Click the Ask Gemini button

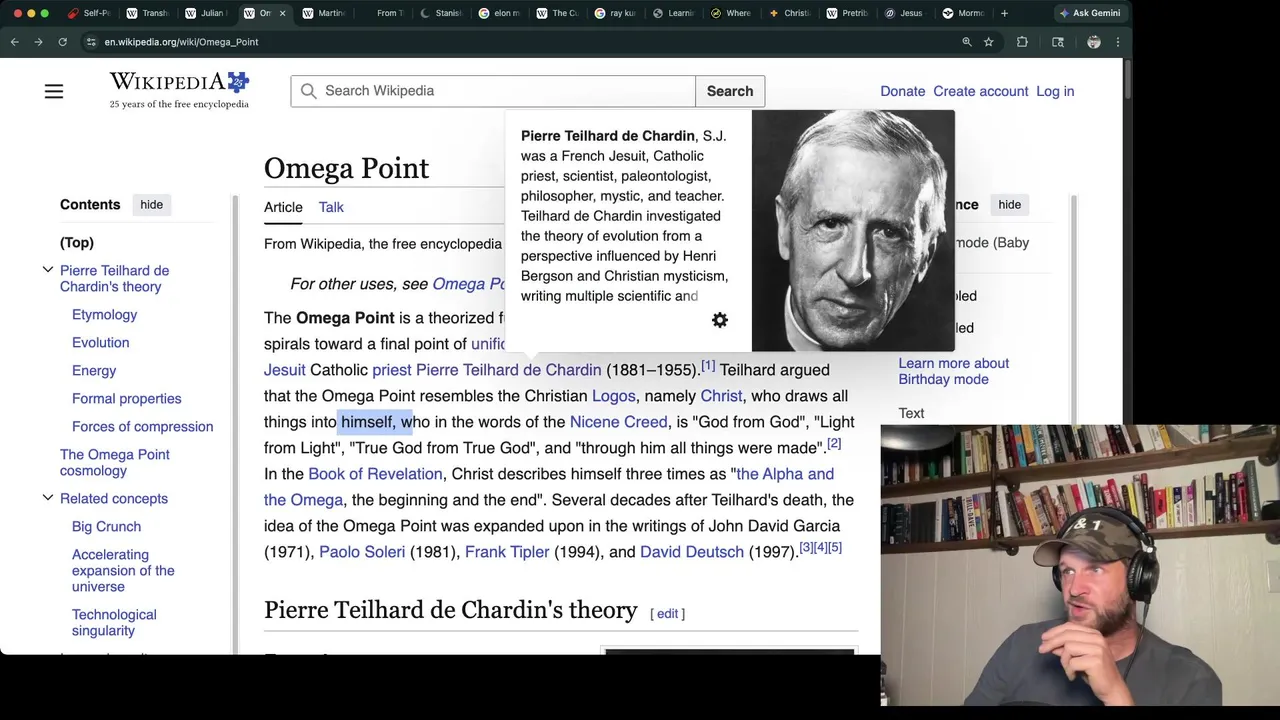click(x=1090, y=13)
